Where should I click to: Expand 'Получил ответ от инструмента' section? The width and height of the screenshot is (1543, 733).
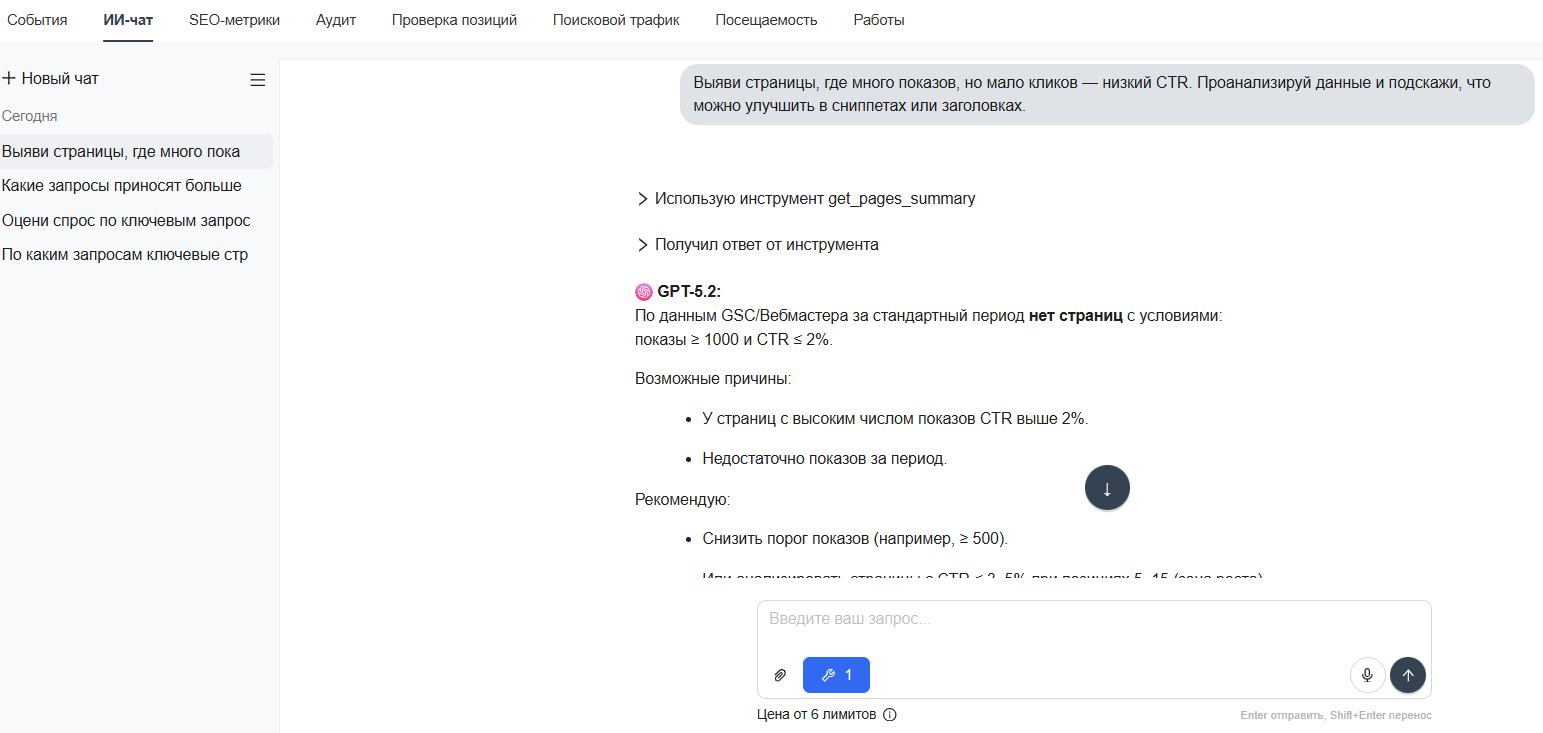[757, 244]
